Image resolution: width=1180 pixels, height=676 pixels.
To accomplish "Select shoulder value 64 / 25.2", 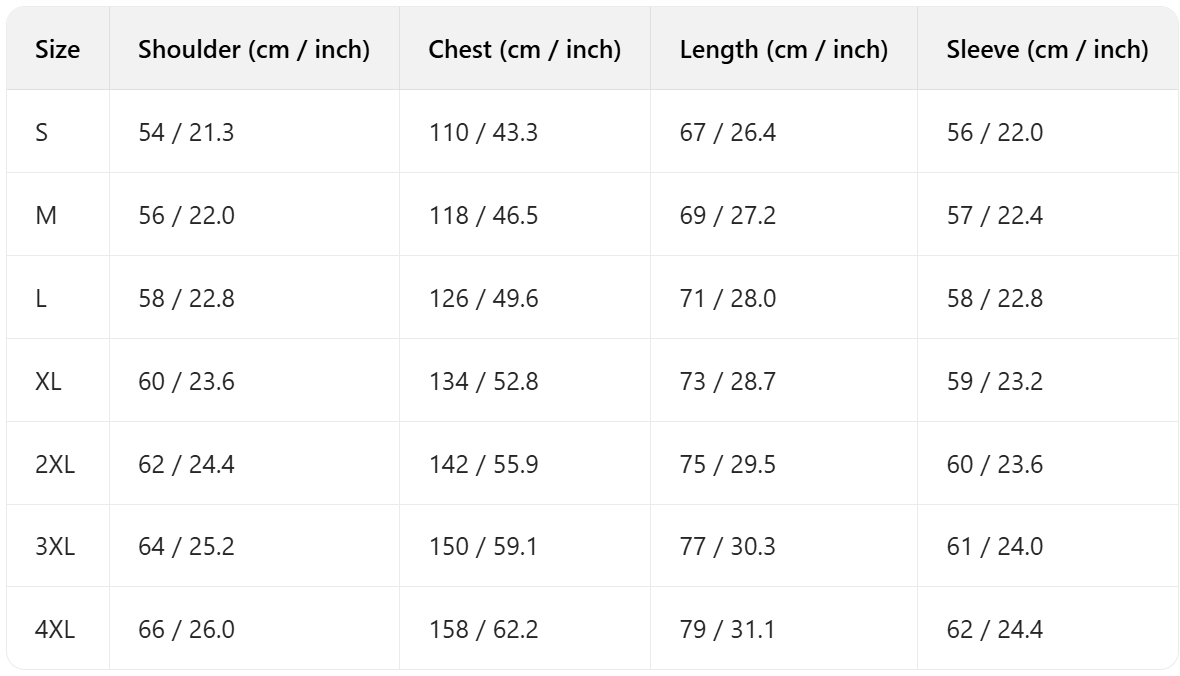I will click(x=186, y=546).
